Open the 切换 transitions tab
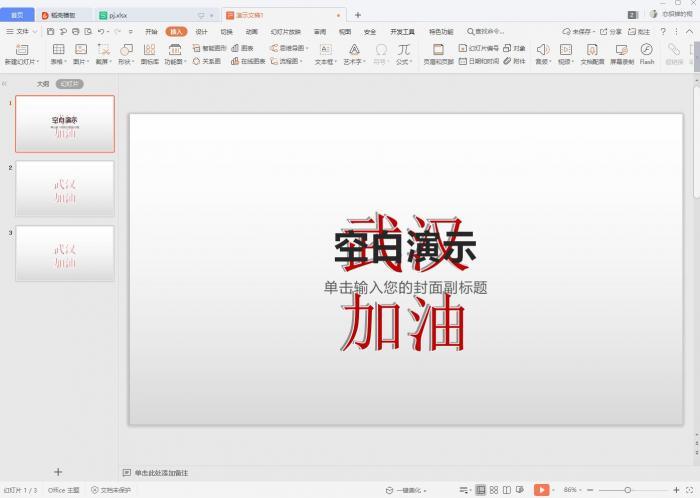This screenshot has width=700, height=498. click(227, 32)
